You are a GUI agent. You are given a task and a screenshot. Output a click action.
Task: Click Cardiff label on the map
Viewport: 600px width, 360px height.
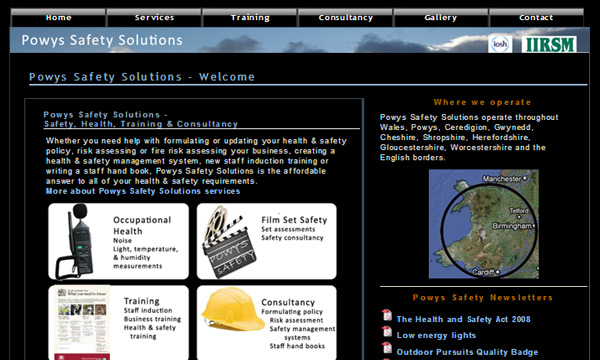click(x=483, y=272)
